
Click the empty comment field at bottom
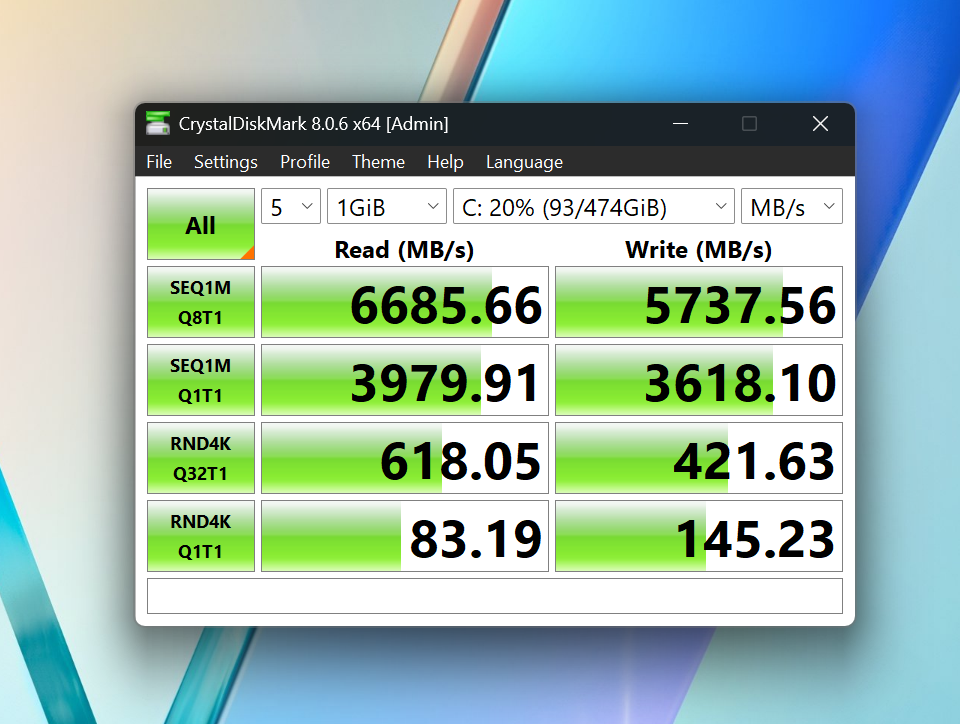coord(494,596)
